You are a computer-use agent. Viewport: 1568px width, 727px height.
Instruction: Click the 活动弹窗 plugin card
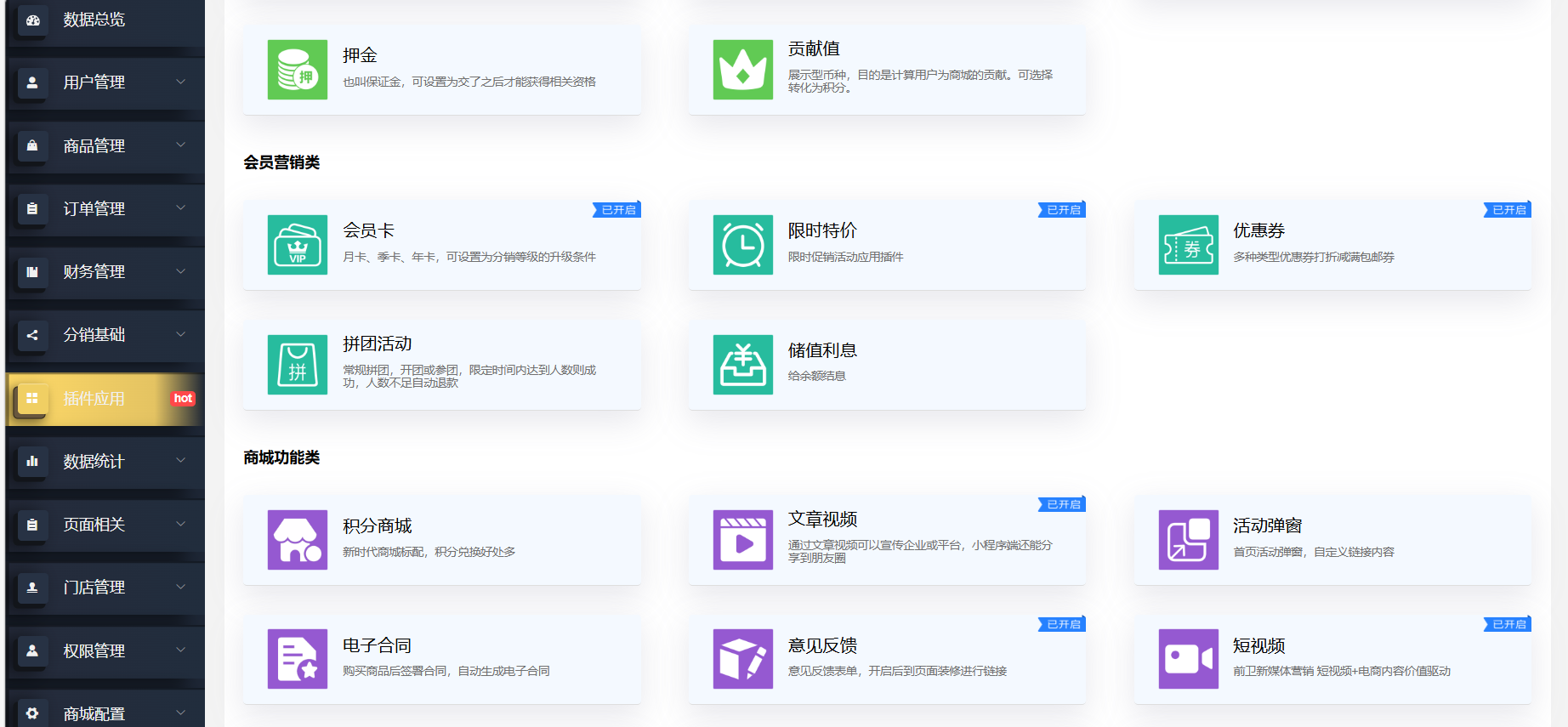pos(1332,540)
